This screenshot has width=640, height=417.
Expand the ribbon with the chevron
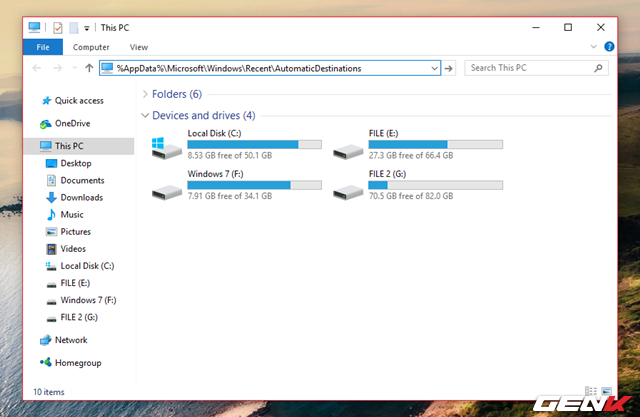[x=593, y=47]
